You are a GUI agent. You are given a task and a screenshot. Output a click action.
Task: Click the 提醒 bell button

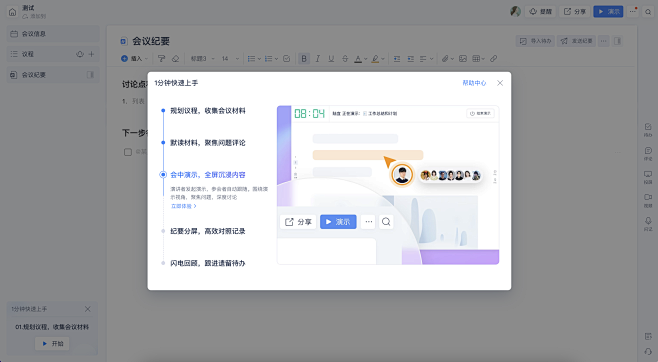coord(541,11)
